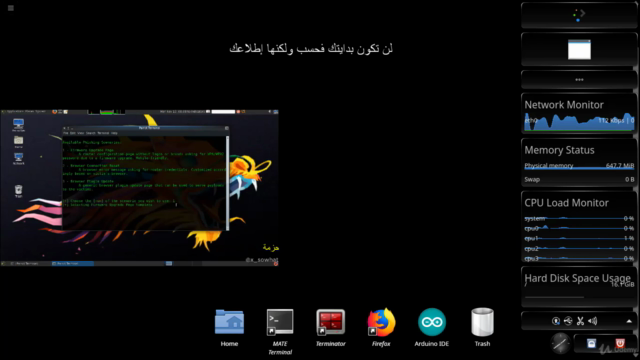The width and height of the screenshot is (640, 360).
Task: Click terminal scrollbar in embedded video
Action: pos(227,182)
